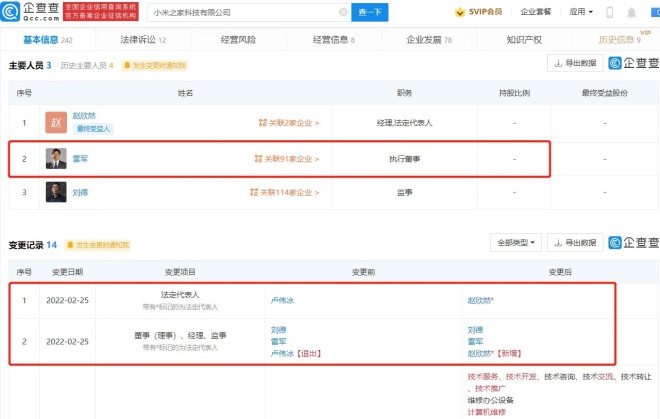
Task: Click the 查一下 search button
Action: point(372,13)
